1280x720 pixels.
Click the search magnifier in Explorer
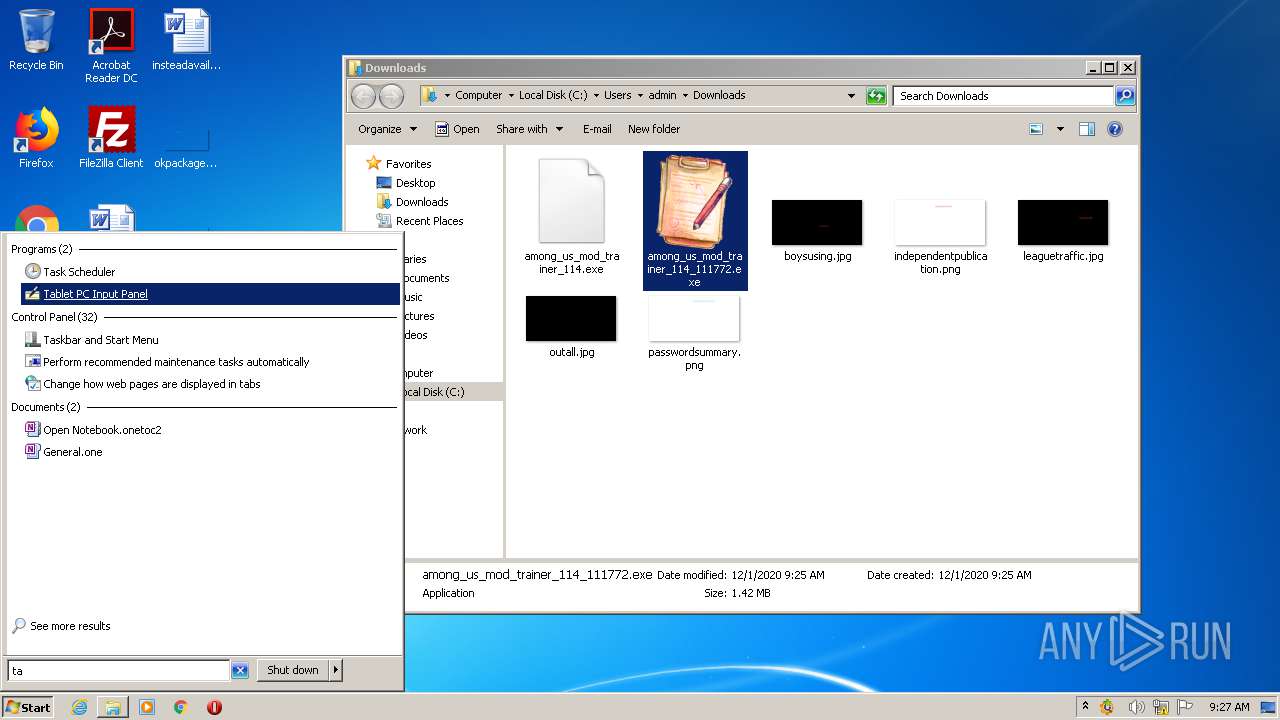(x=1125, y=96)
